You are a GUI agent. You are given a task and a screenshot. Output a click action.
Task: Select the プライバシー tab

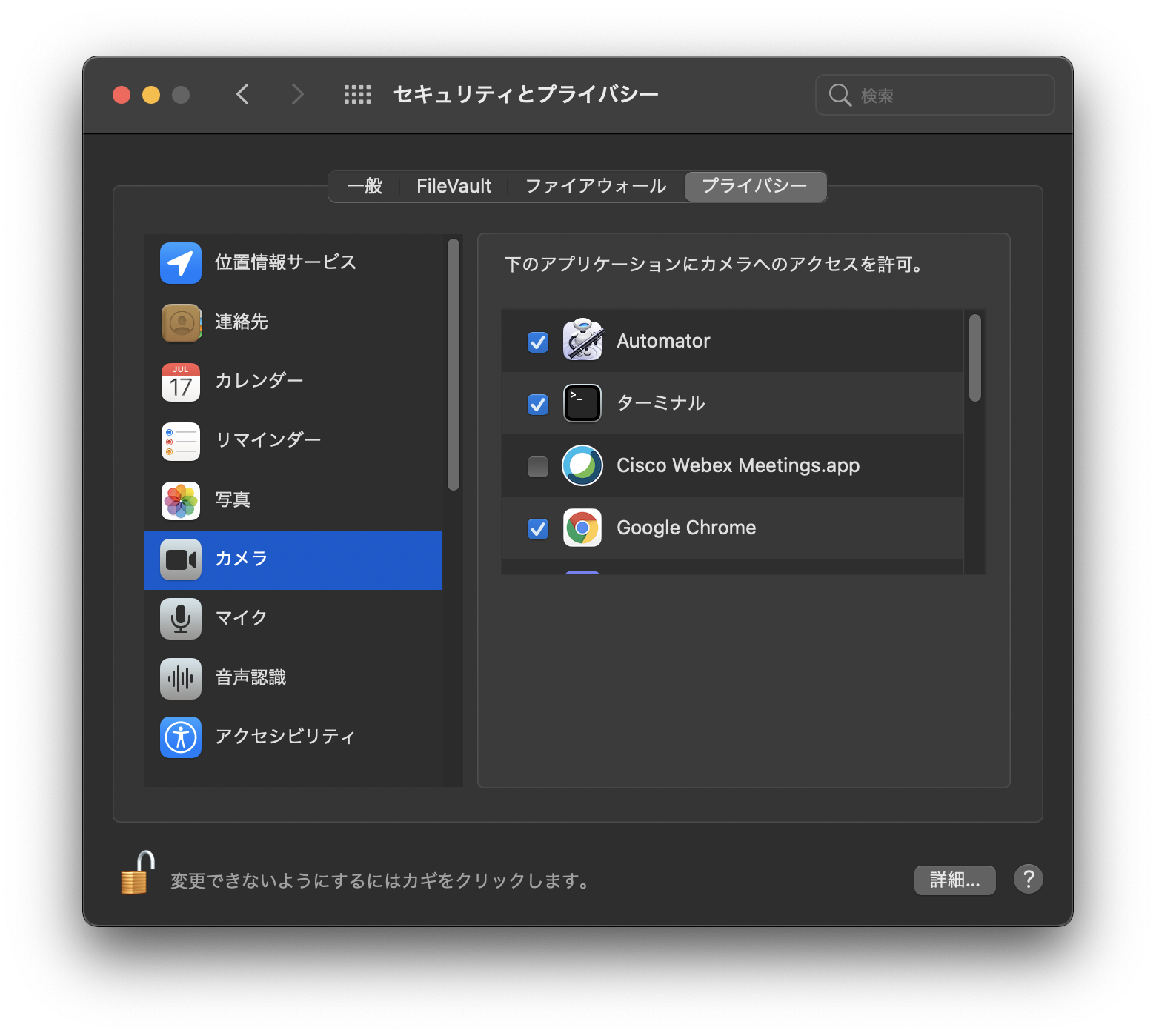[755, 186]
